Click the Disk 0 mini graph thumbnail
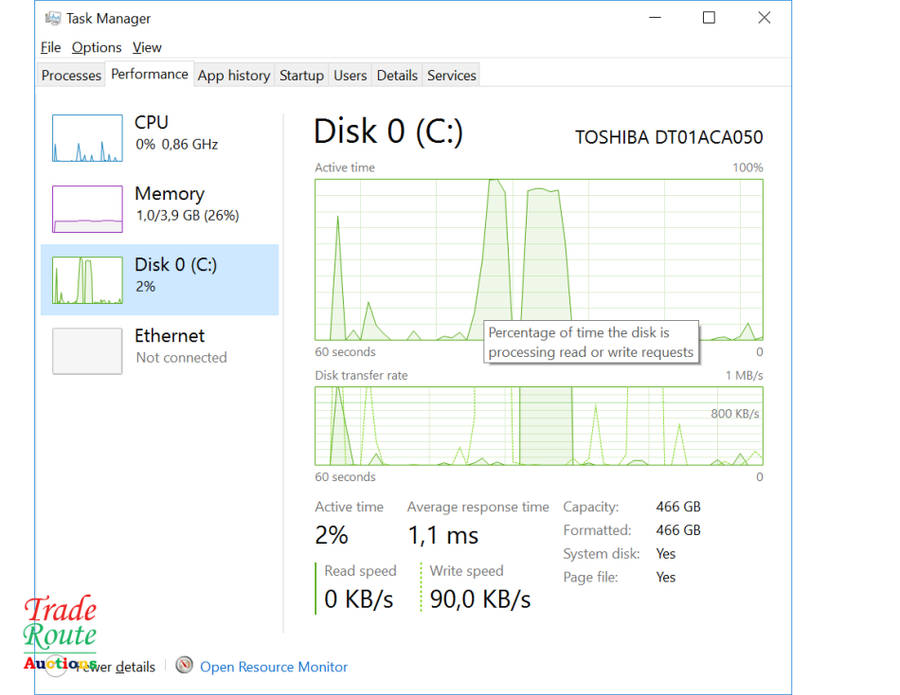Screen dimensions: 900x695 point(87,280)
